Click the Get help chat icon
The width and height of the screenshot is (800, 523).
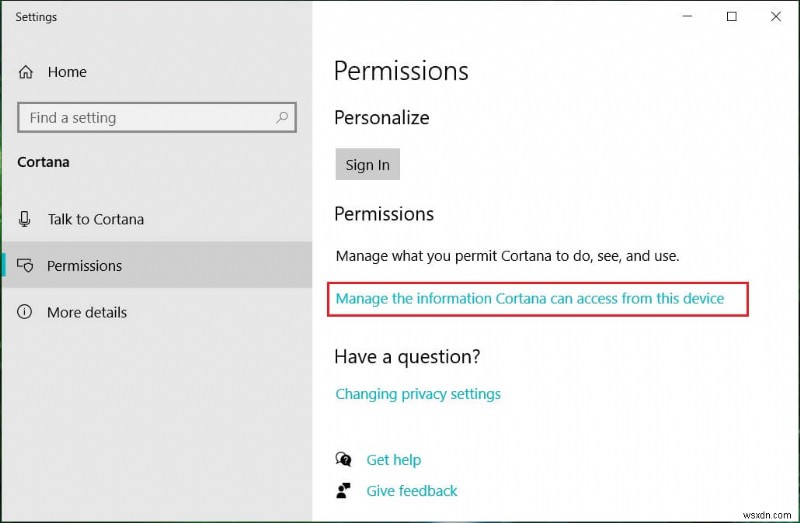[343, 459]
